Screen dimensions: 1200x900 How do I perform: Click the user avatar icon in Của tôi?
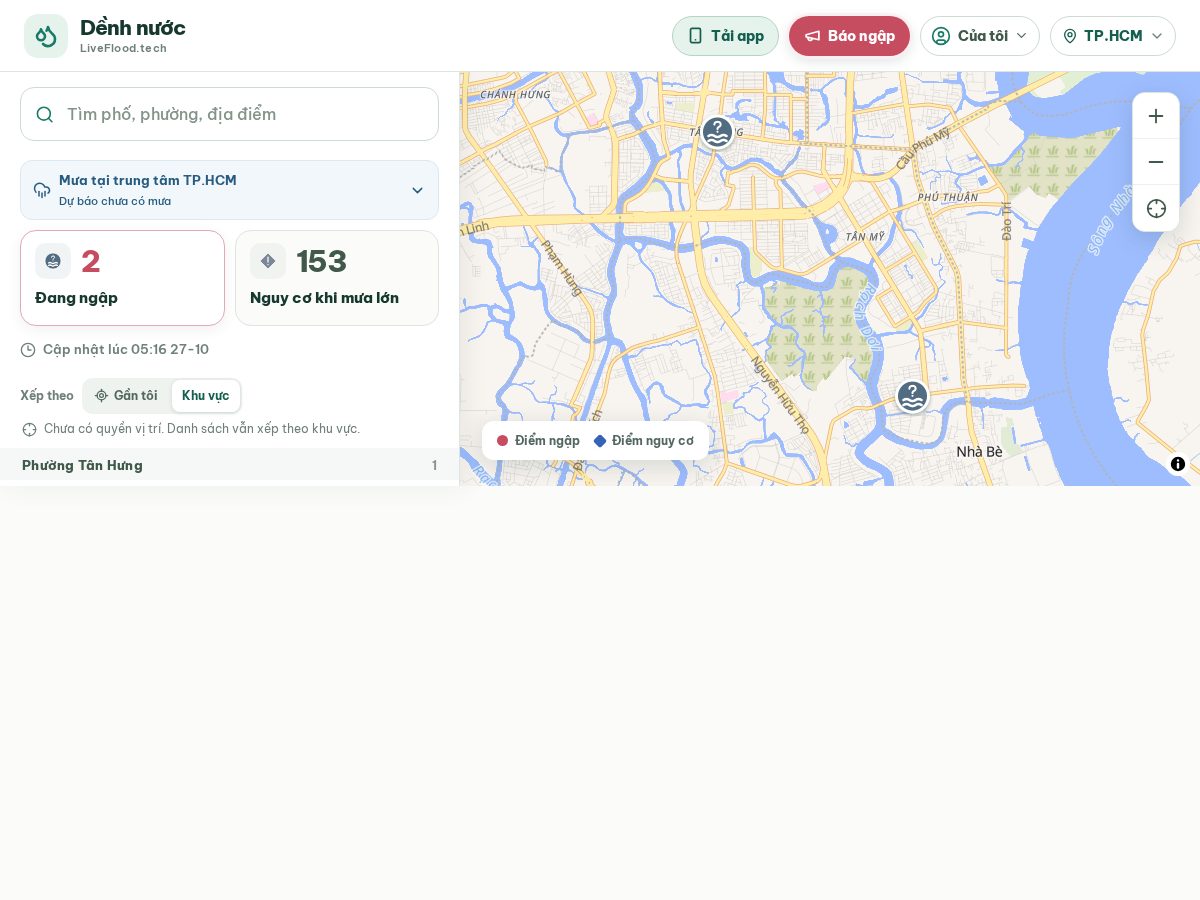coord(941,36)
